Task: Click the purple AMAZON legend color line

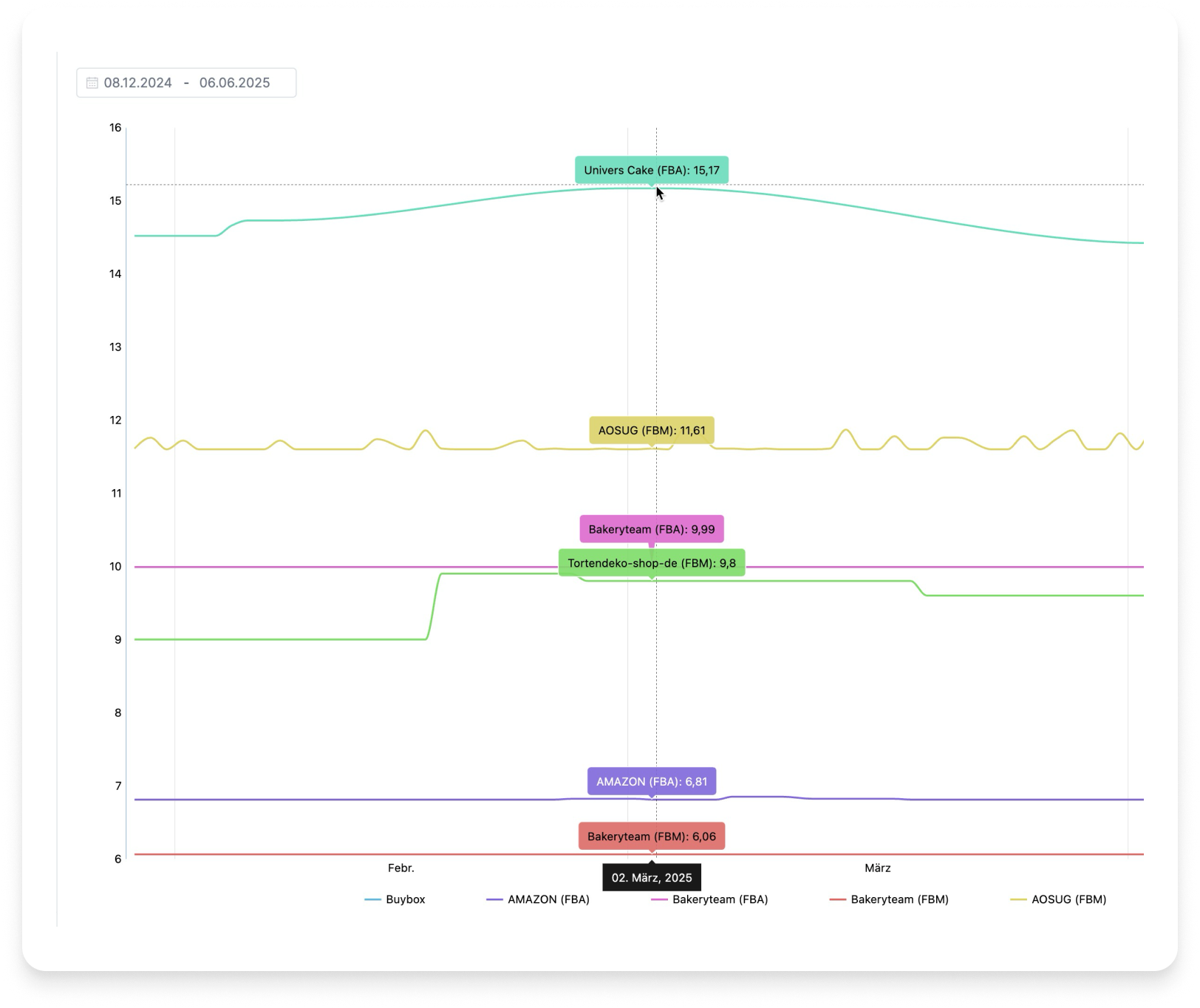Action: [x=494, y=899]
